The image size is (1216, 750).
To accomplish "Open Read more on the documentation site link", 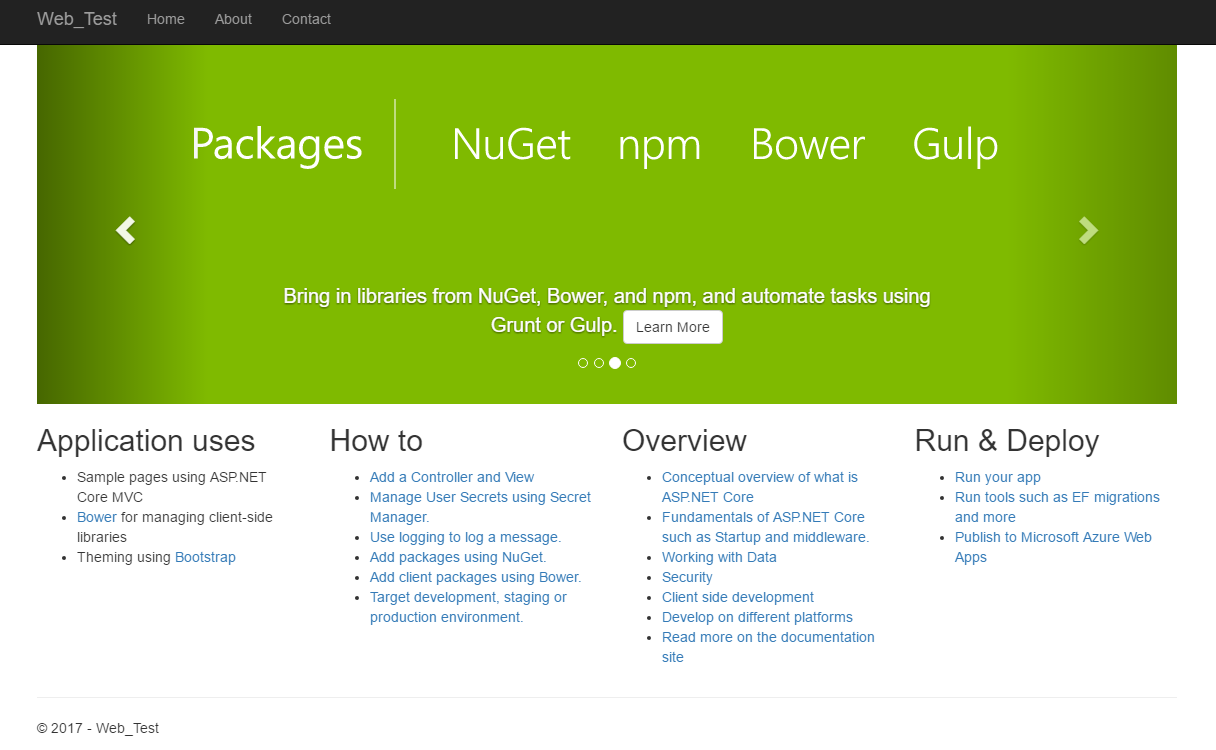I will point(768,647).
